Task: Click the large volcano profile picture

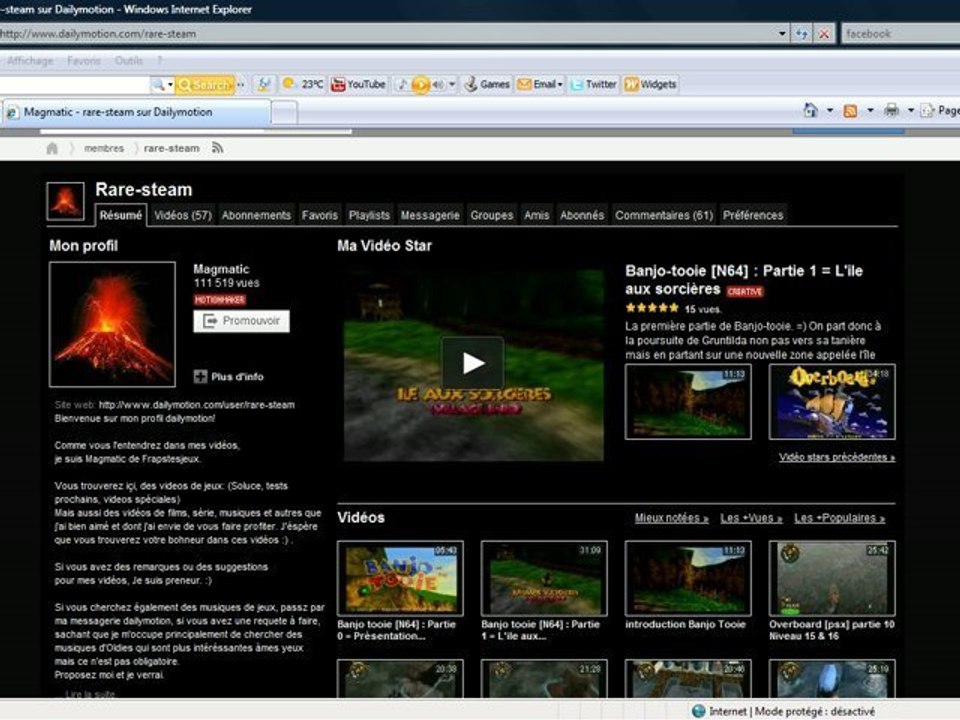Action: [112, 324]
